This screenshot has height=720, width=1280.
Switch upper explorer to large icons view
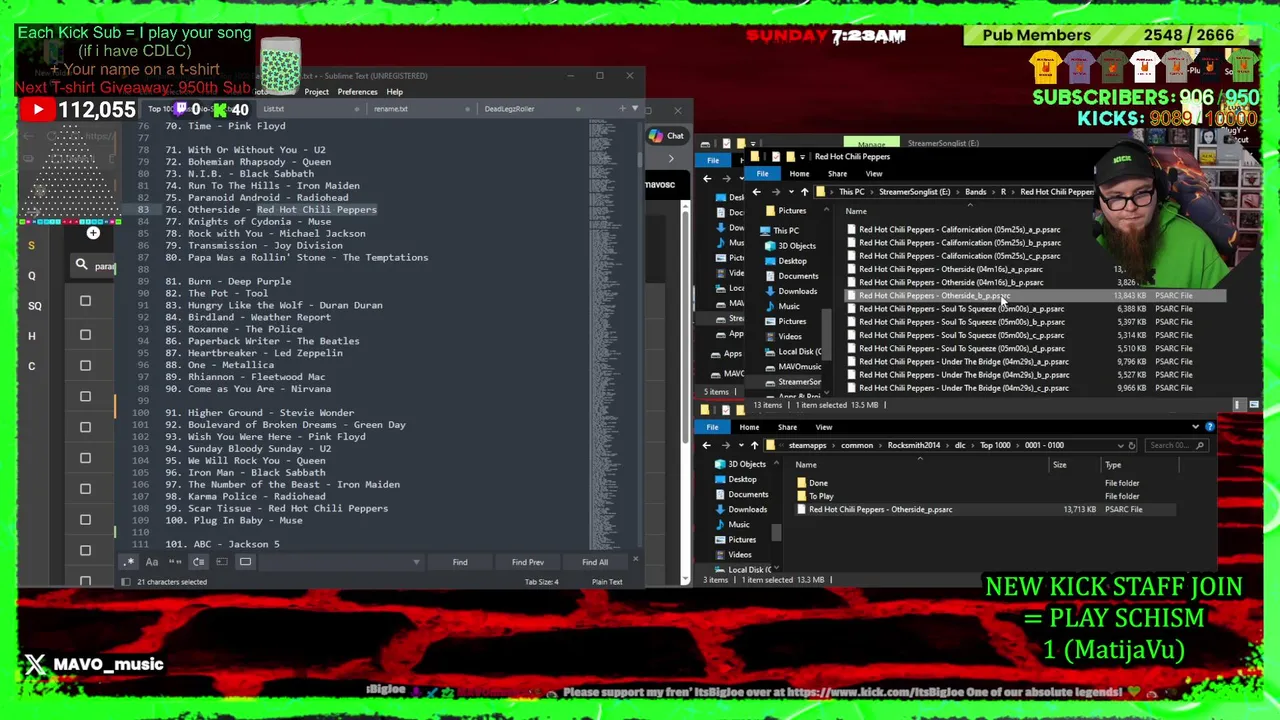pyautogui.click(x=1254, y=405)
